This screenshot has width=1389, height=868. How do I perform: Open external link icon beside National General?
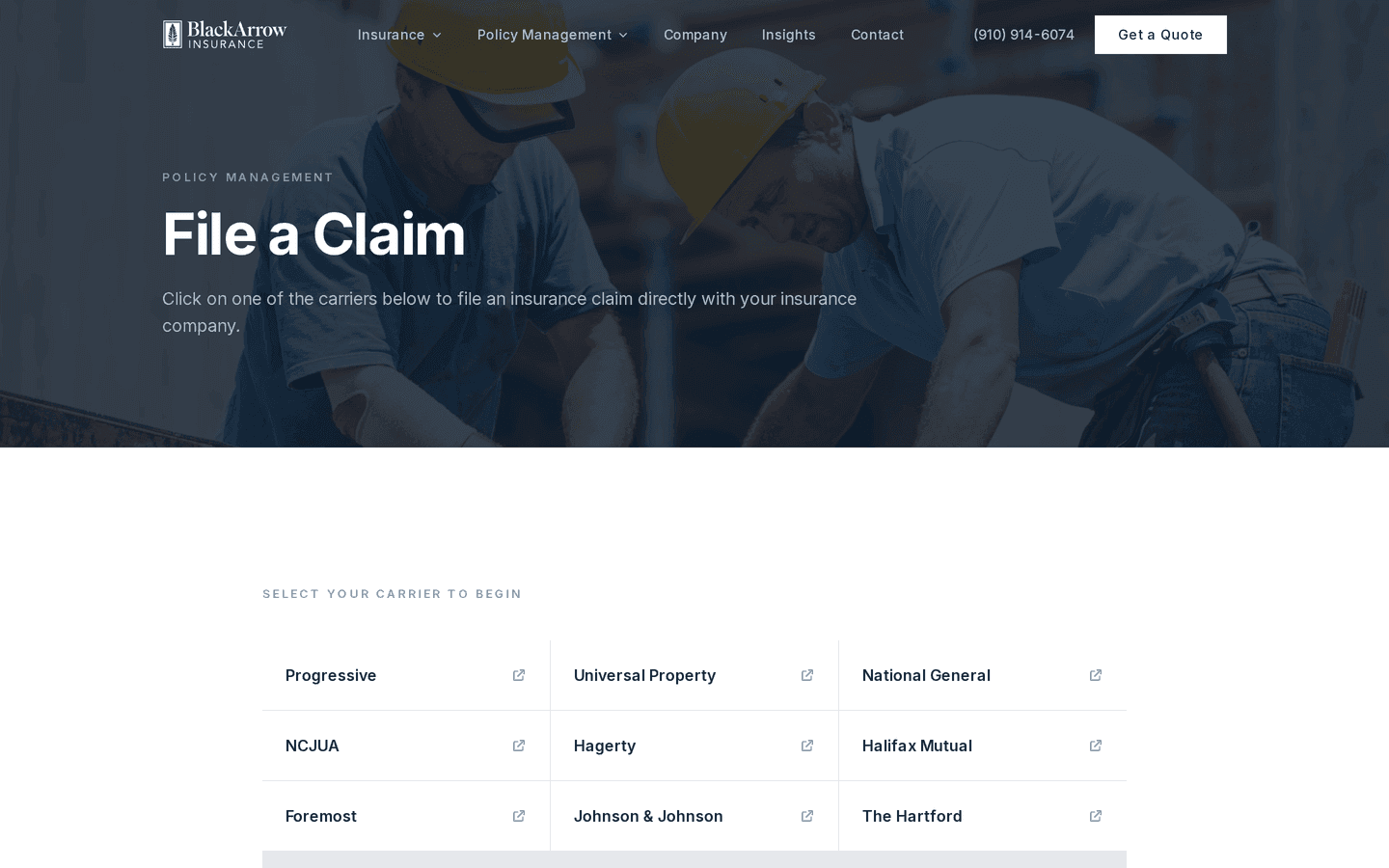[1096, 675]
